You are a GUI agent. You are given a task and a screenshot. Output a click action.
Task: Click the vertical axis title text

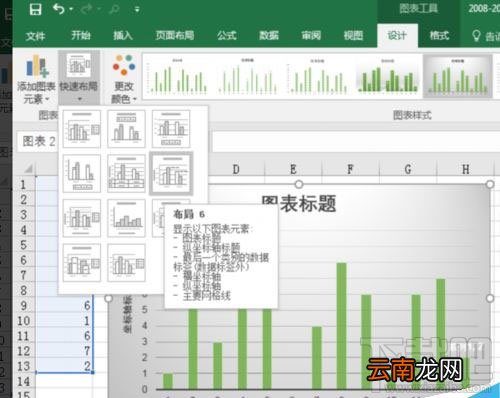pyautogui.click(x=127, y=314)
